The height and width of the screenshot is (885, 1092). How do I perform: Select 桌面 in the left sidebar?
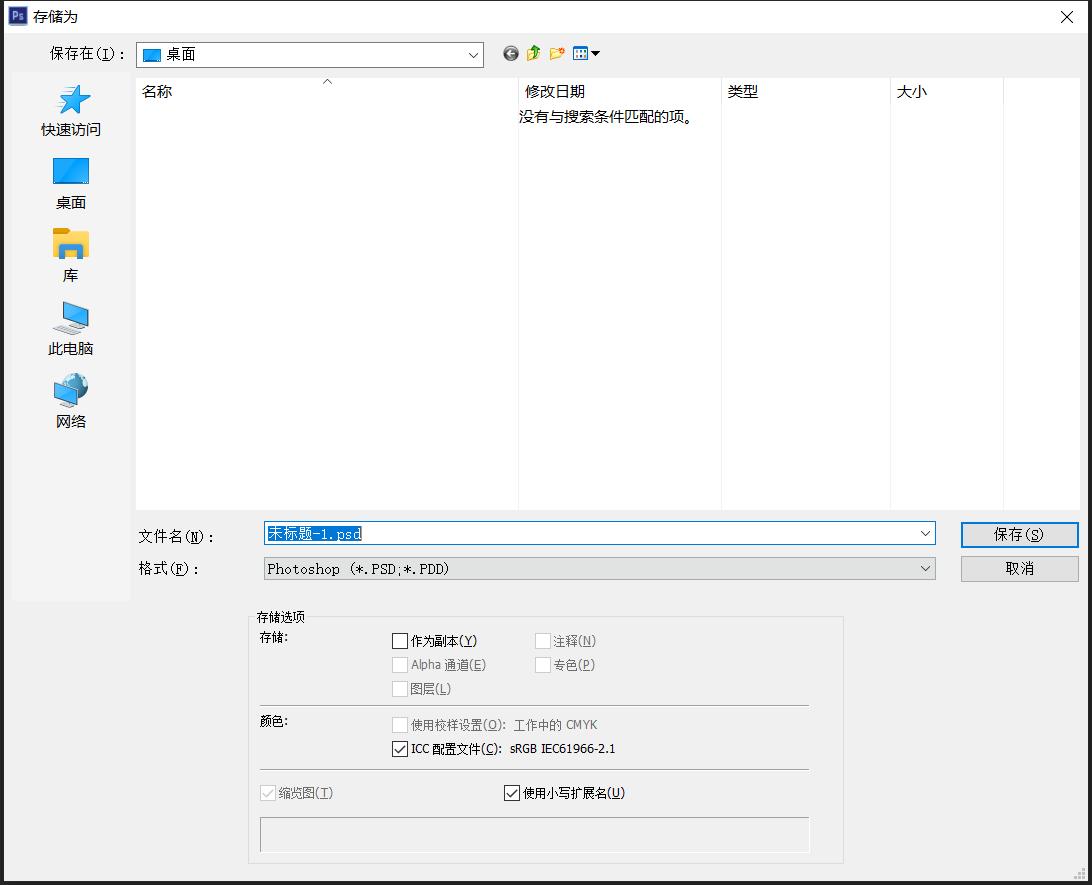70,183
